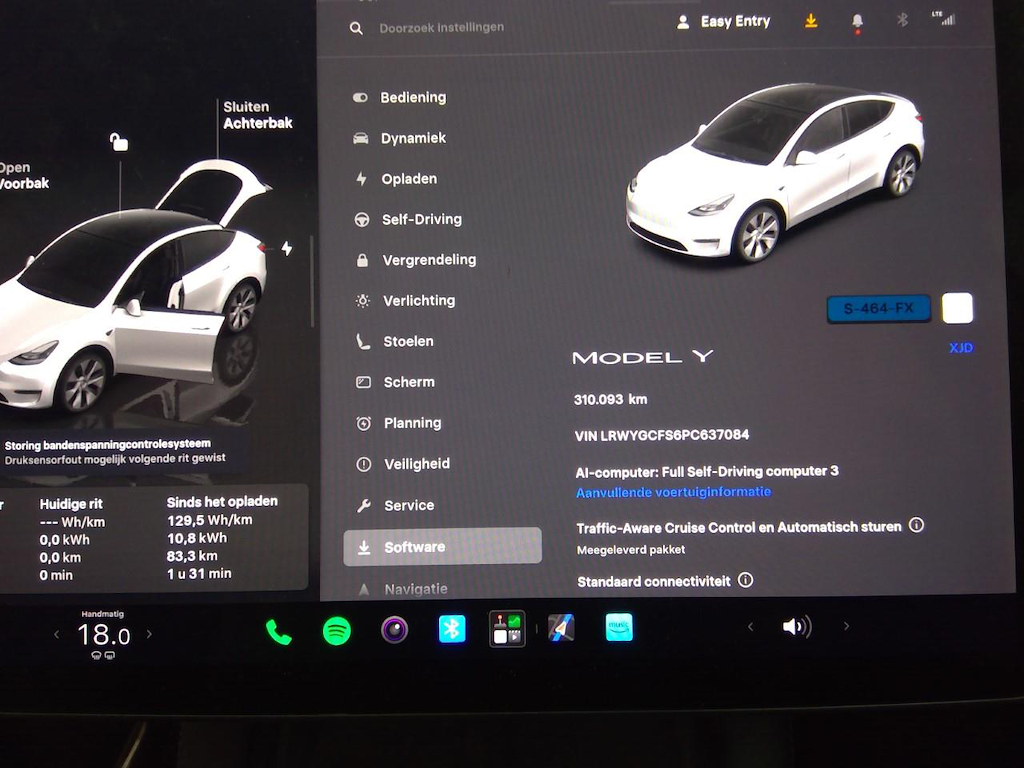Tap the white Model Y image in the settings panel

[x=775, y=173]
